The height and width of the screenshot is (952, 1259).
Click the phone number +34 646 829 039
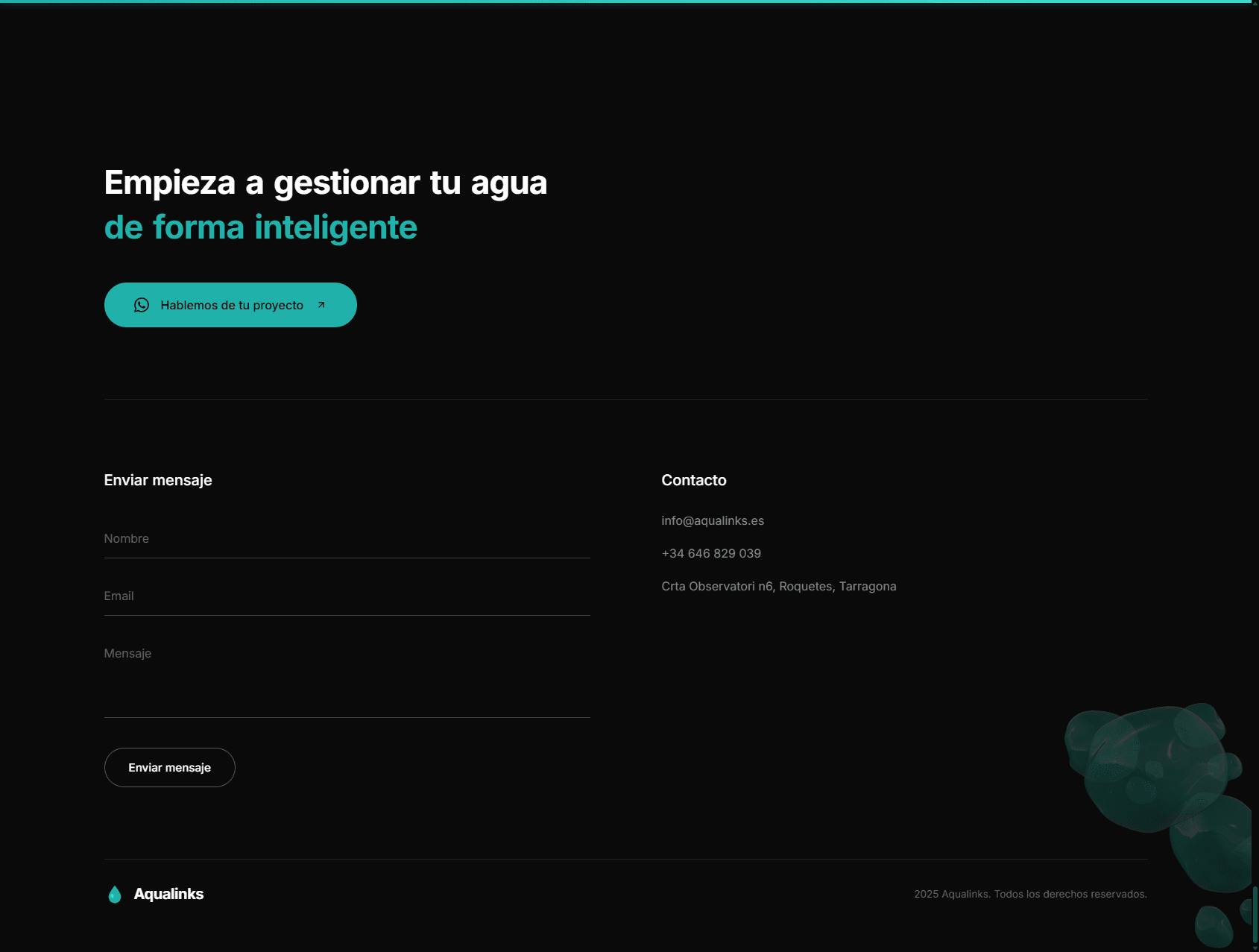[711, 554]
